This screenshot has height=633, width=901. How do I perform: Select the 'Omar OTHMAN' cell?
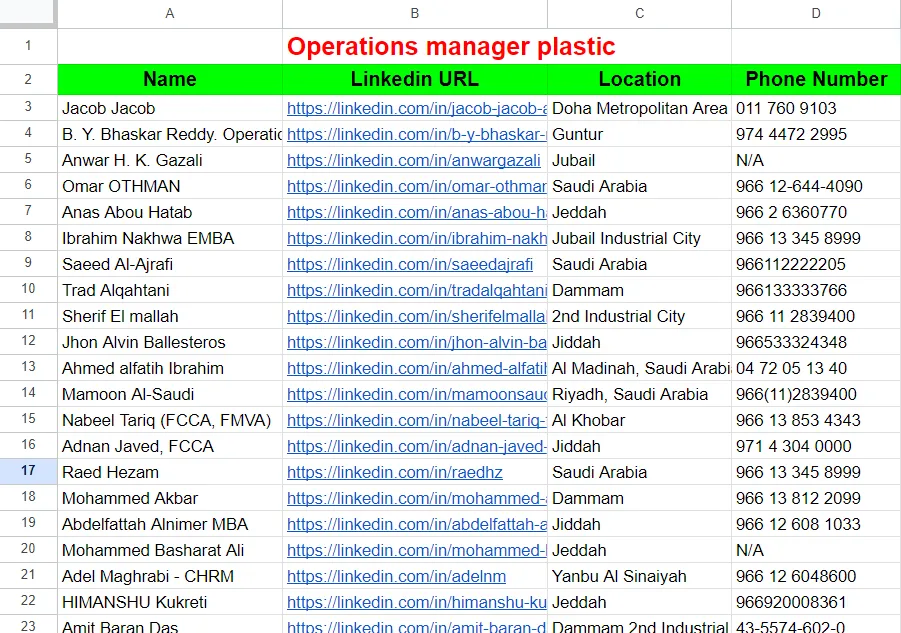pos(170,186)
